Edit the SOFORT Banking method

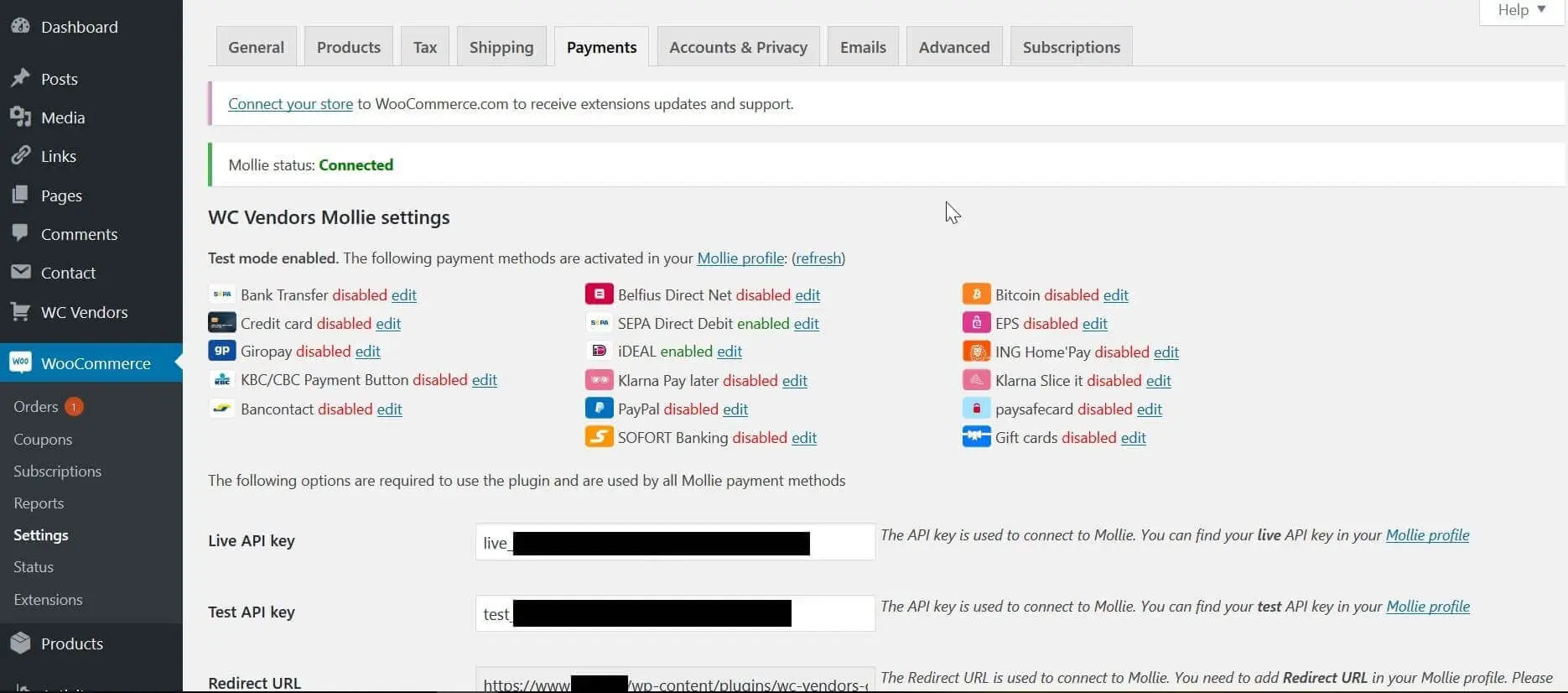[x=804, y=438]
